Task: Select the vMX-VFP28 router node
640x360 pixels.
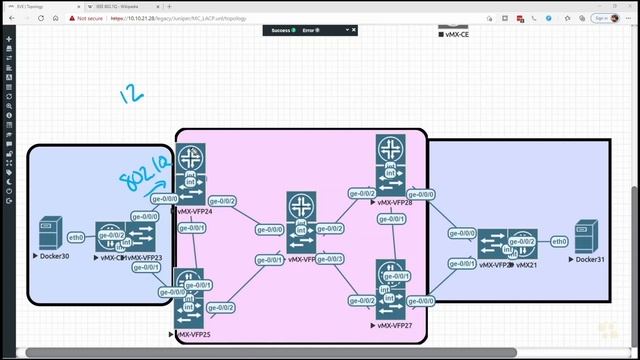Action: (391, 165)
